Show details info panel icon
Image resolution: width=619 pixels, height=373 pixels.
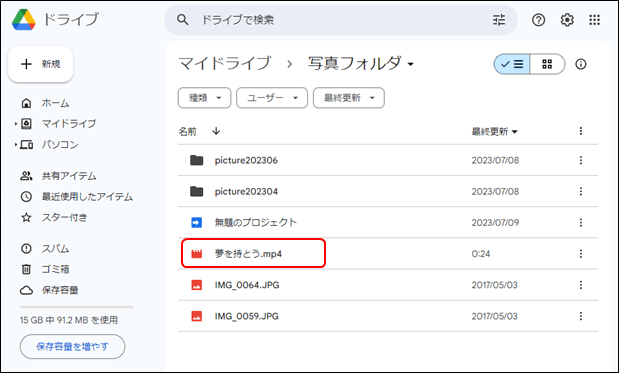581,64
